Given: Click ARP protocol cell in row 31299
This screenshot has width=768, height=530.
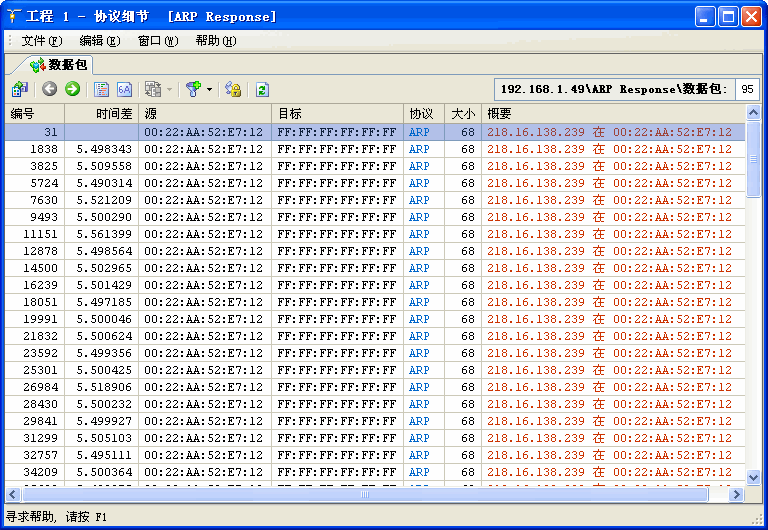Looking at the screenshot, I should click(x=419, y=438).
